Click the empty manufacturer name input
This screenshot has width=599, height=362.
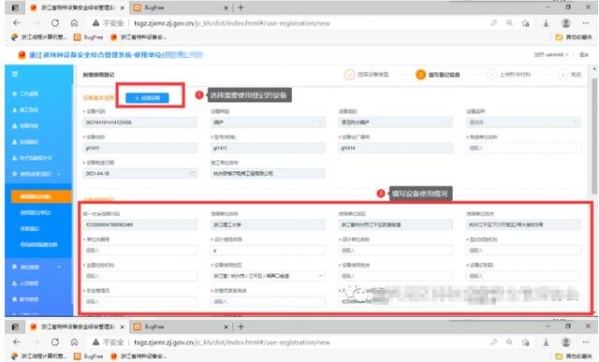(x=523, y=148)
